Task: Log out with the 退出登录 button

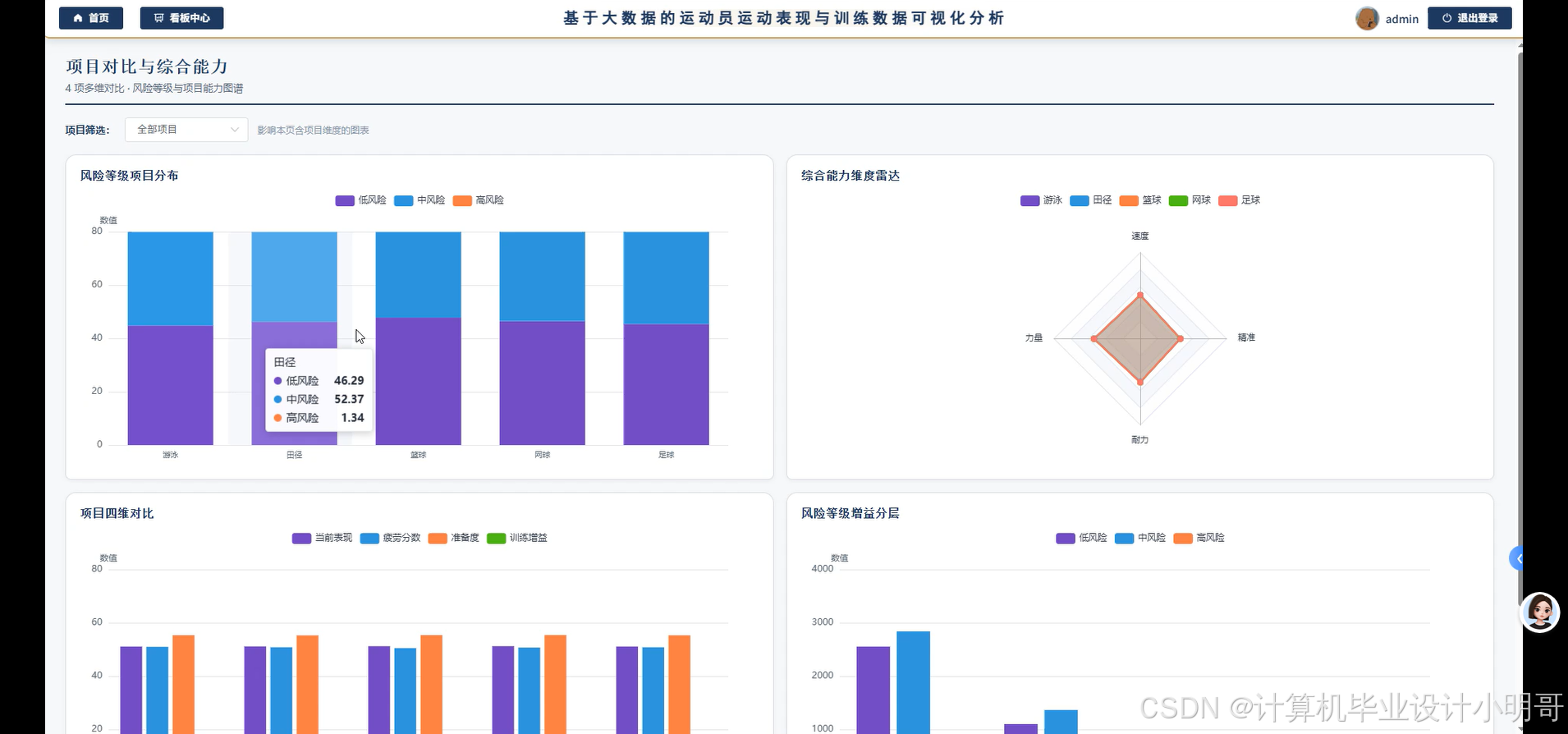Action: coord(1469,18)
